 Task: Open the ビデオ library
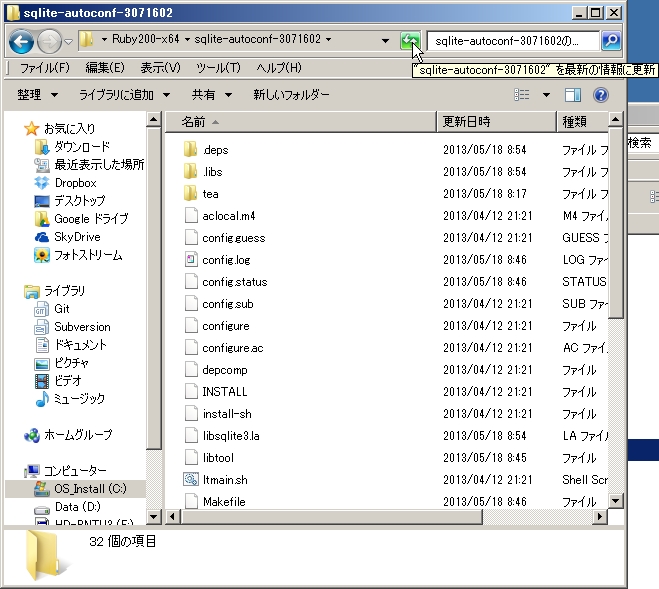[58, 381]
